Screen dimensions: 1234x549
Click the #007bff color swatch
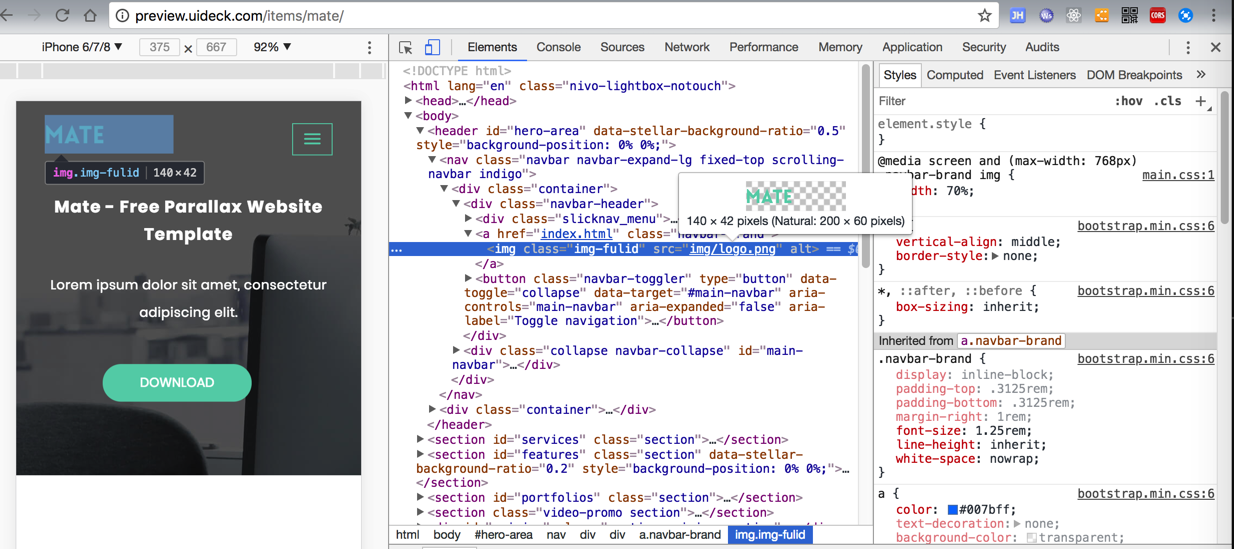(x=953, y=509)
